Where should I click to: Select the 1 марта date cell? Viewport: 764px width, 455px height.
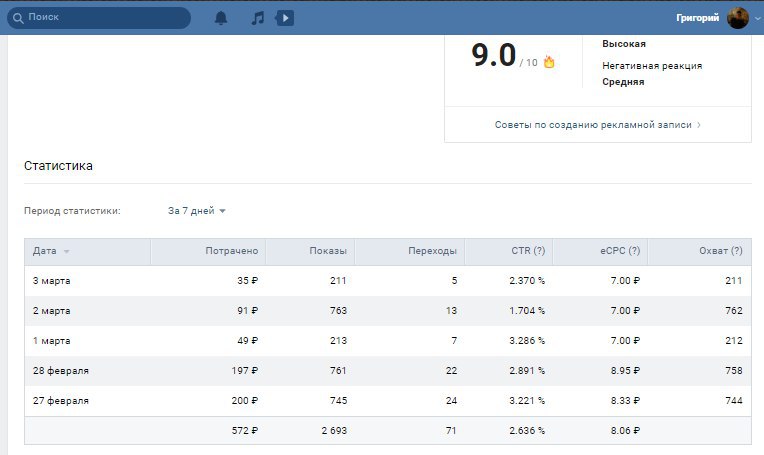[x=52, y=341]
